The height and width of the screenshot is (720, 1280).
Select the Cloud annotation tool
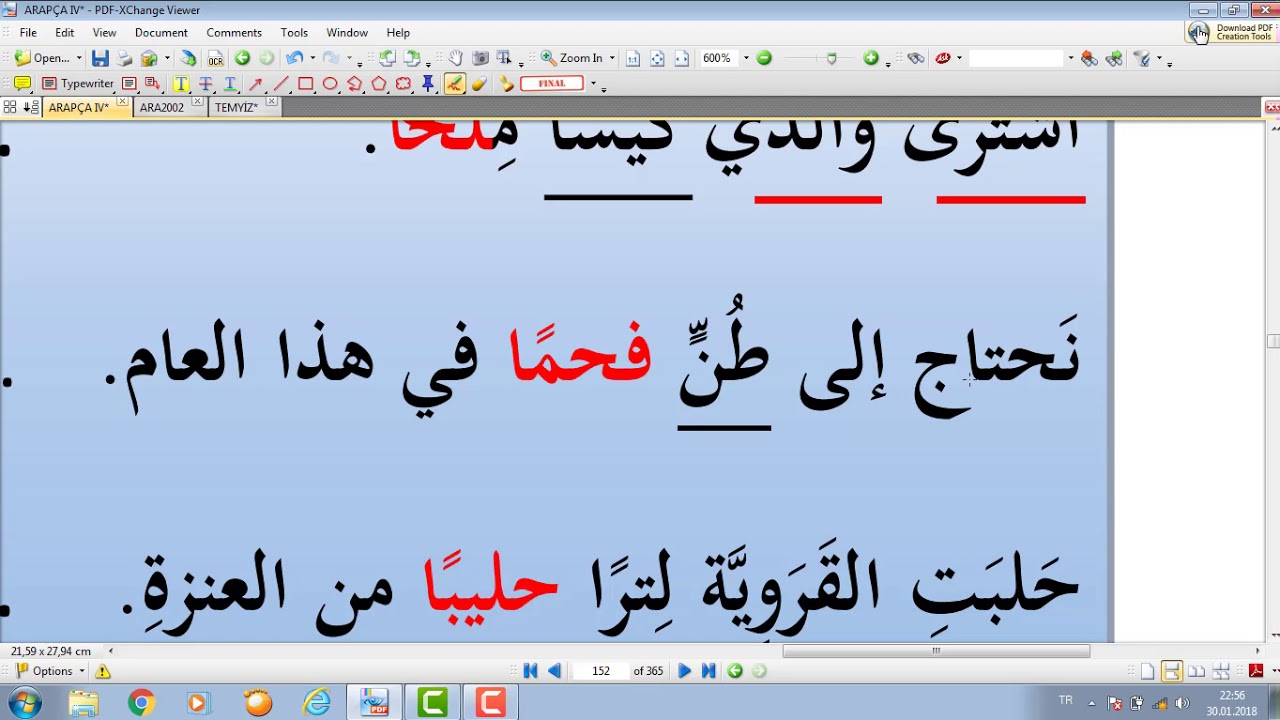403,84
